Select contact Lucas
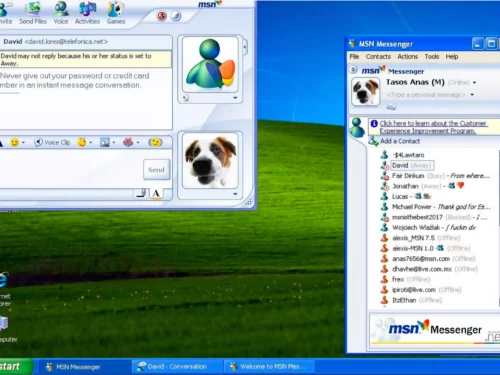 click(406, 196)
